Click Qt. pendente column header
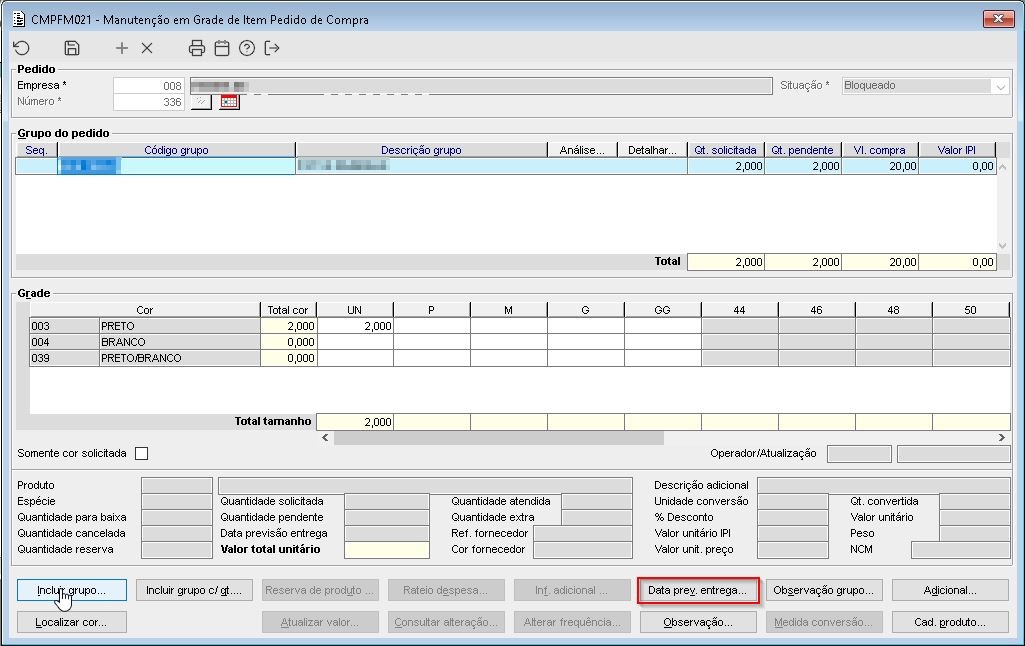This screenshot has width=1025, height=646. coord(803,150)
